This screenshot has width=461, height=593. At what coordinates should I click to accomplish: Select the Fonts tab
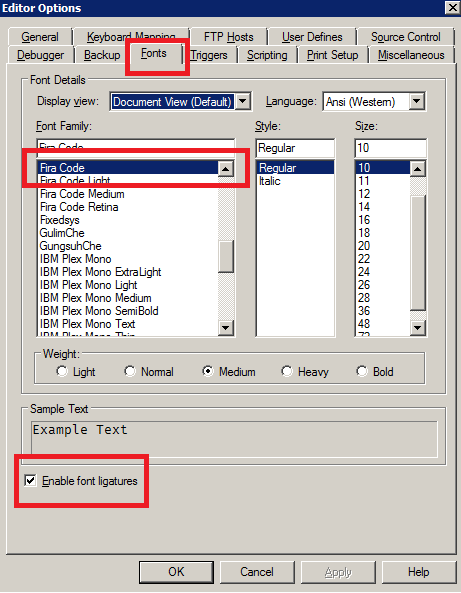coord(154,53)
